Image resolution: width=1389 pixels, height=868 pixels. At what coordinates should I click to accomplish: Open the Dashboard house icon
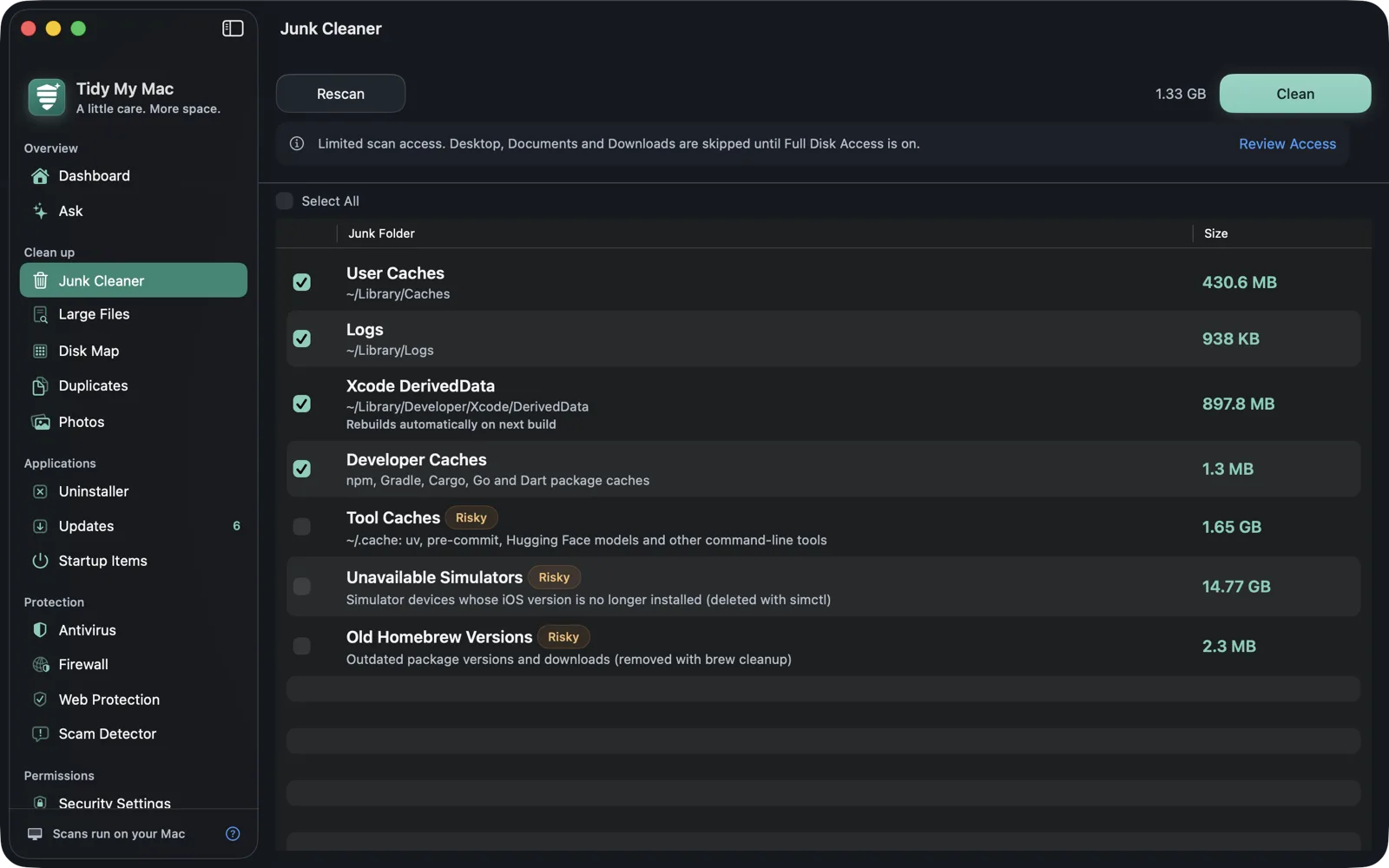click(40, 176)
